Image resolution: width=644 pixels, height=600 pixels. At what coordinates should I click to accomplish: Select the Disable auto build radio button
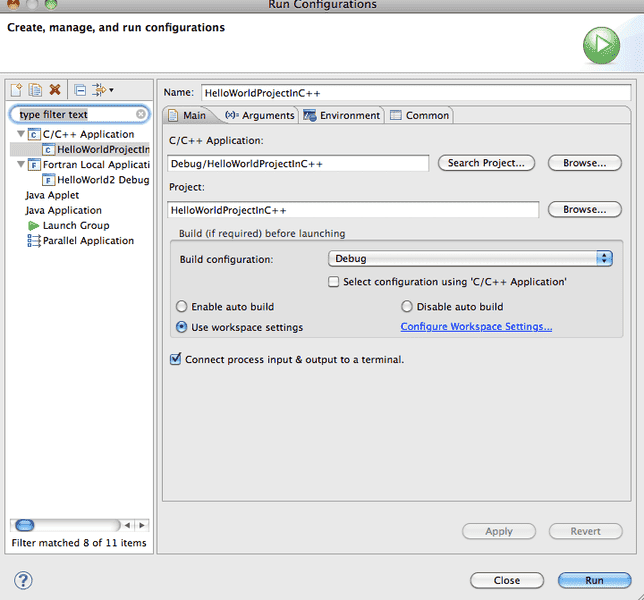click(x=407, y=307)
